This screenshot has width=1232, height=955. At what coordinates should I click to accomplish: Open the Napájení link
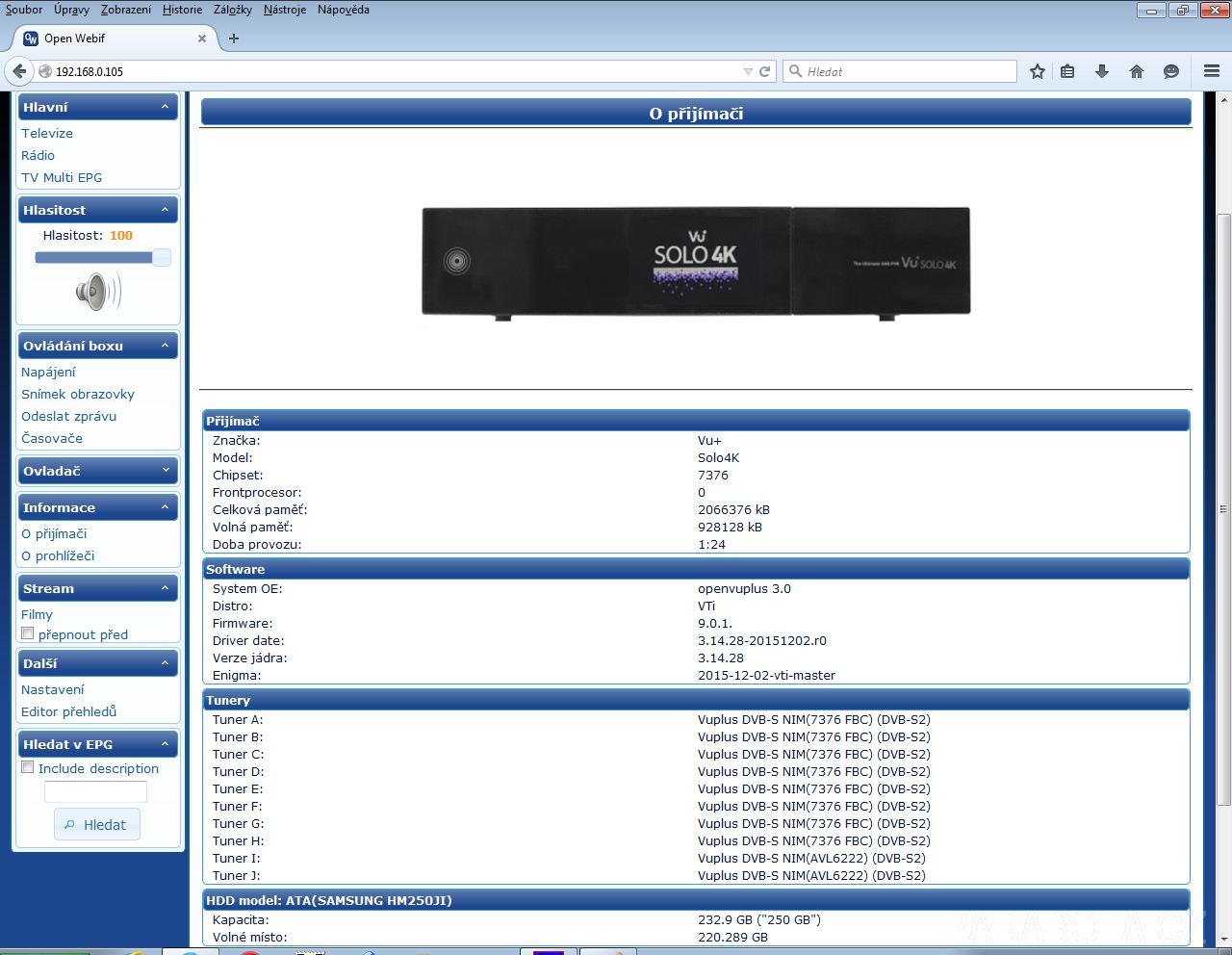point(48,372)
